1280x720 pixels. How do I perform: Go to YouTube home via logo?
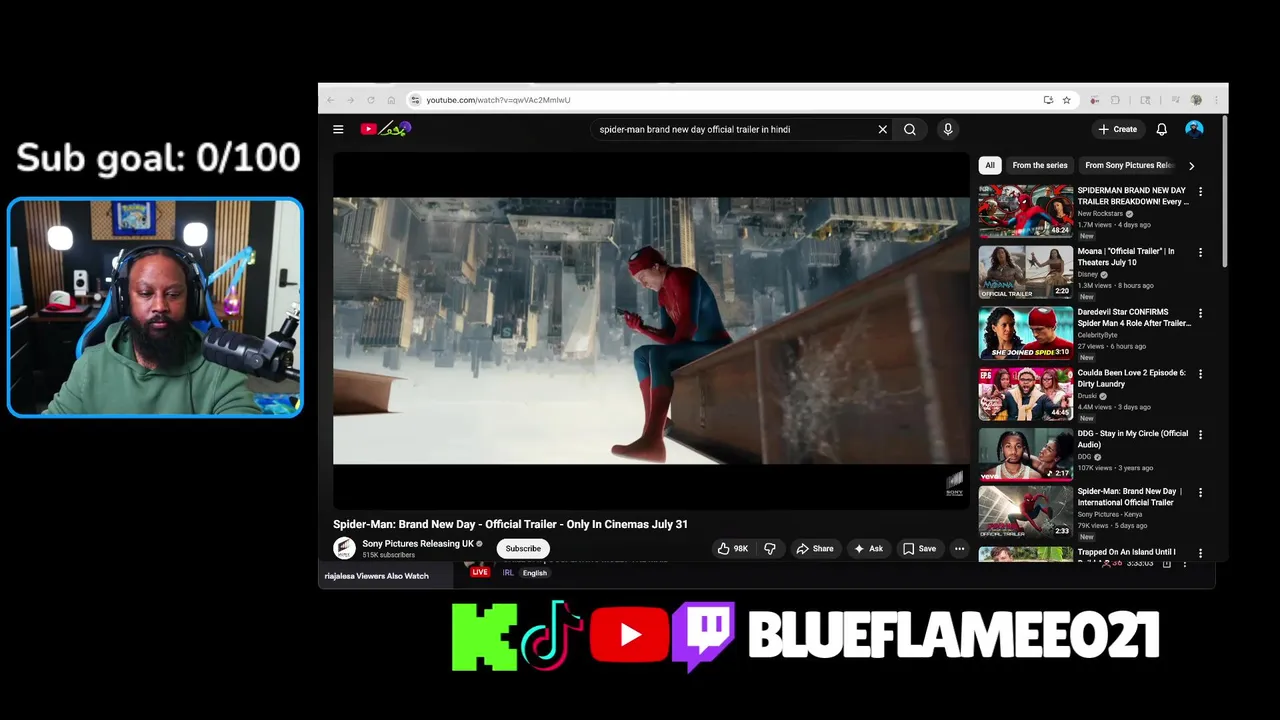point(386,129)
